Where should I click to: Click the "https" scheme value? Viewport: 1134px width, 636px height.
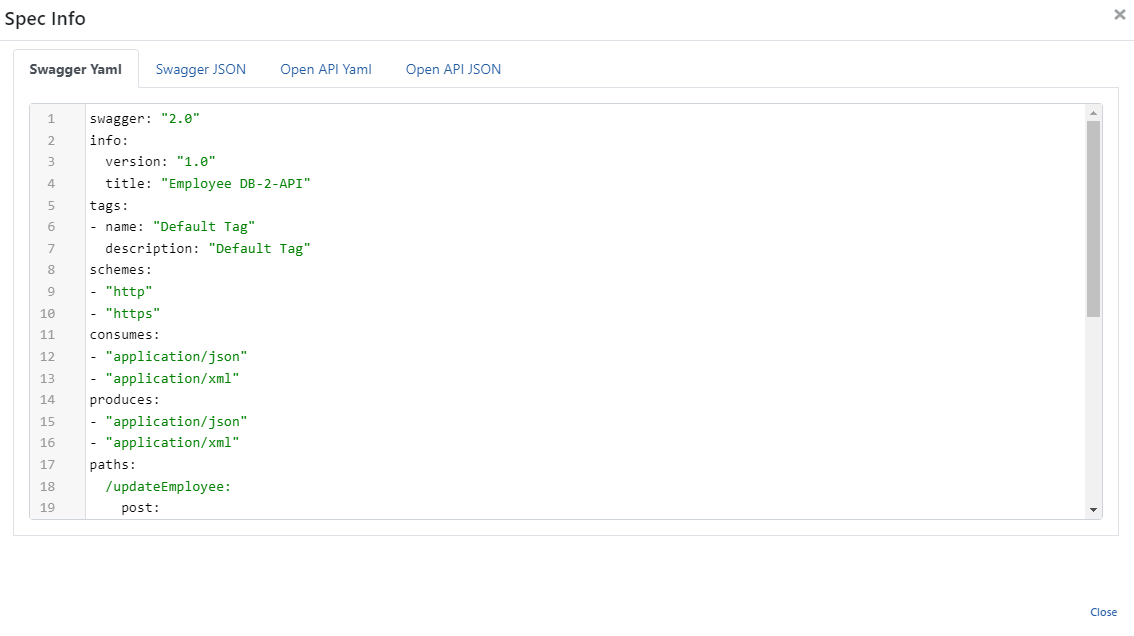click(x=132, y=313)
